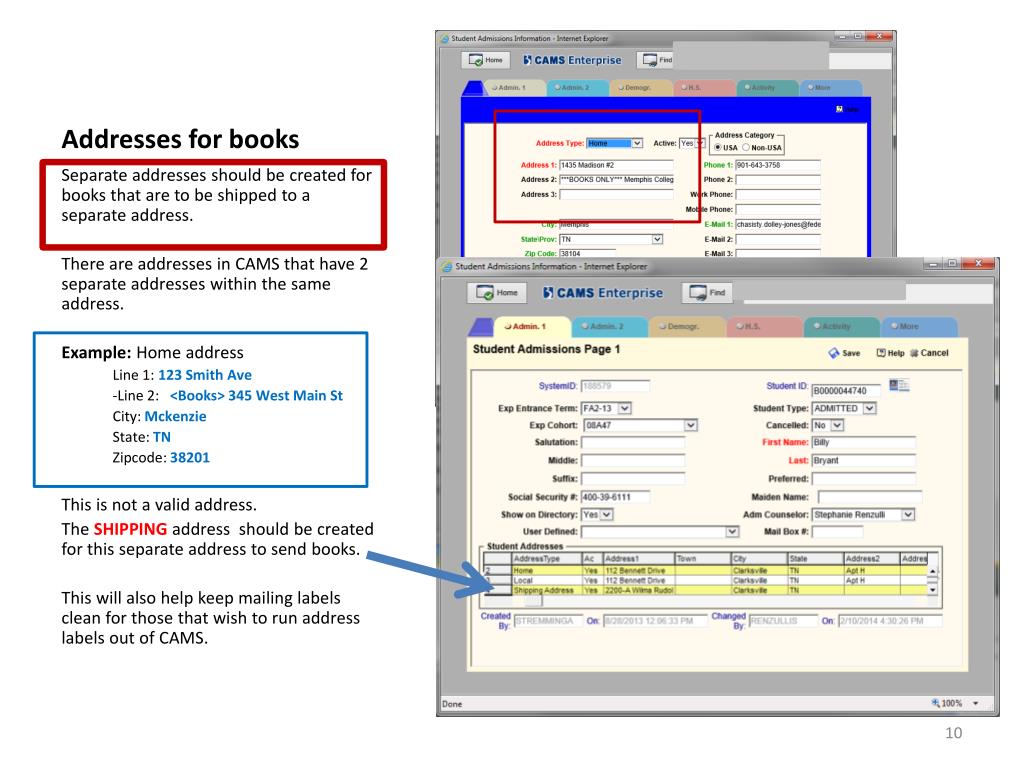Open Demogr. tab in front window
The width and height of the screenshot is (1024, 768).
pos(684,326)
